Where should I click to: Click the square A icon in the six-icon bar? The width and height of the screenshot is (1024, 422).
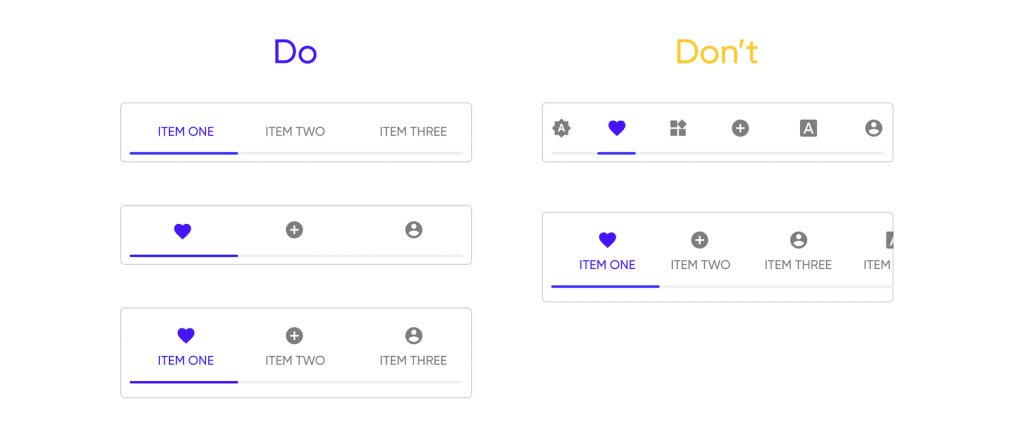point(808,128)
